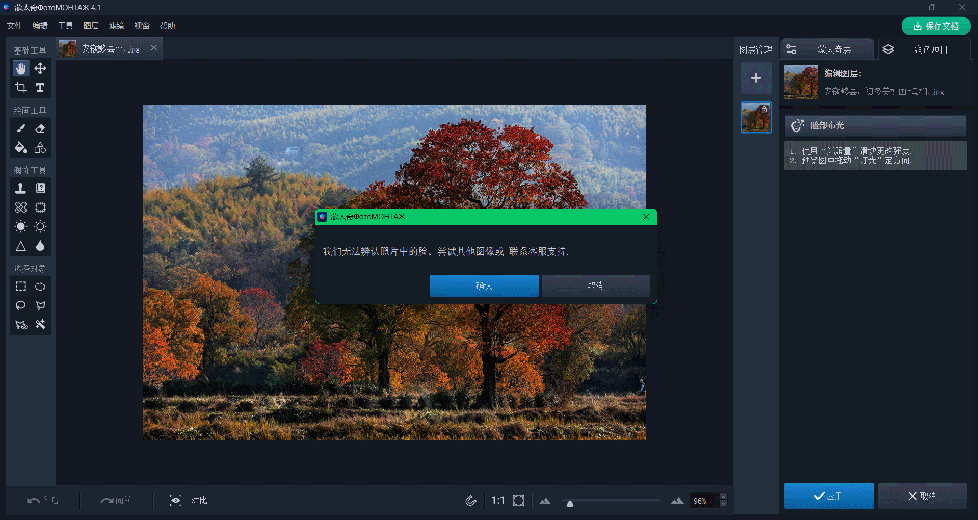978x520 pixels.
Task: Close the error dialog with its X
Action: pyautogui.click(x=646, y=217)
